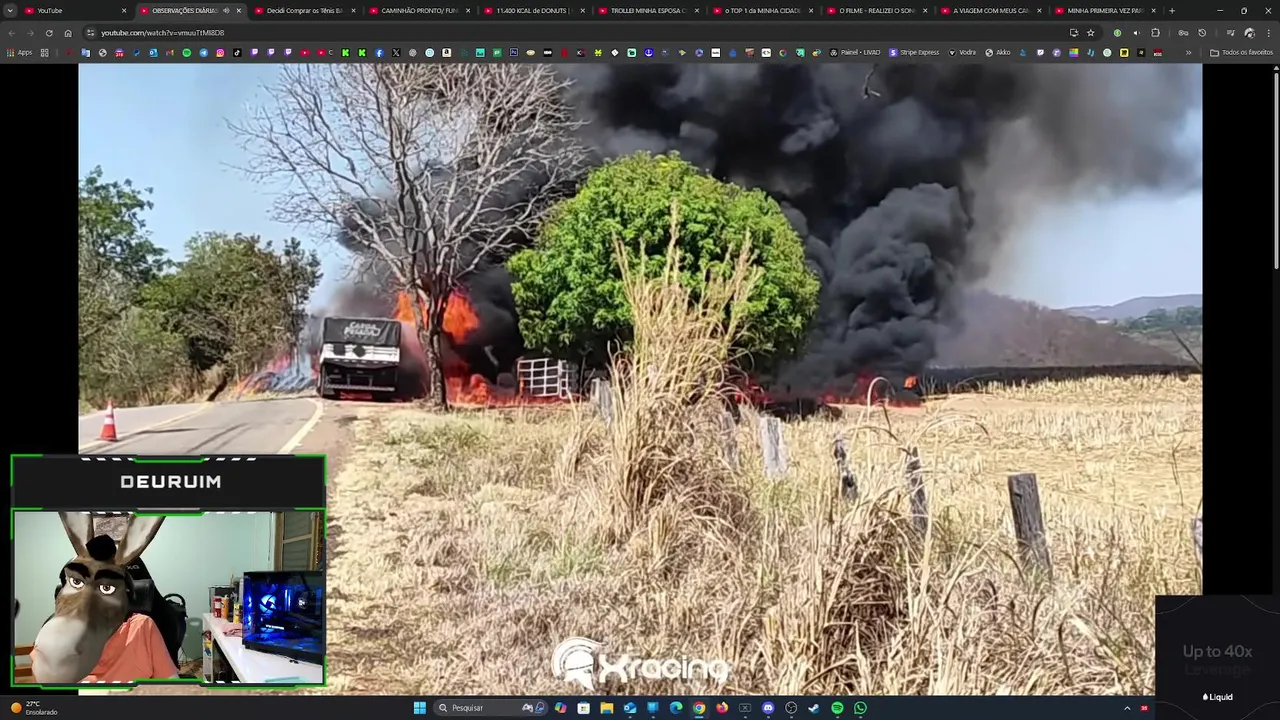Open WhatsApp from the taskbar

click(x=860, y=708)
